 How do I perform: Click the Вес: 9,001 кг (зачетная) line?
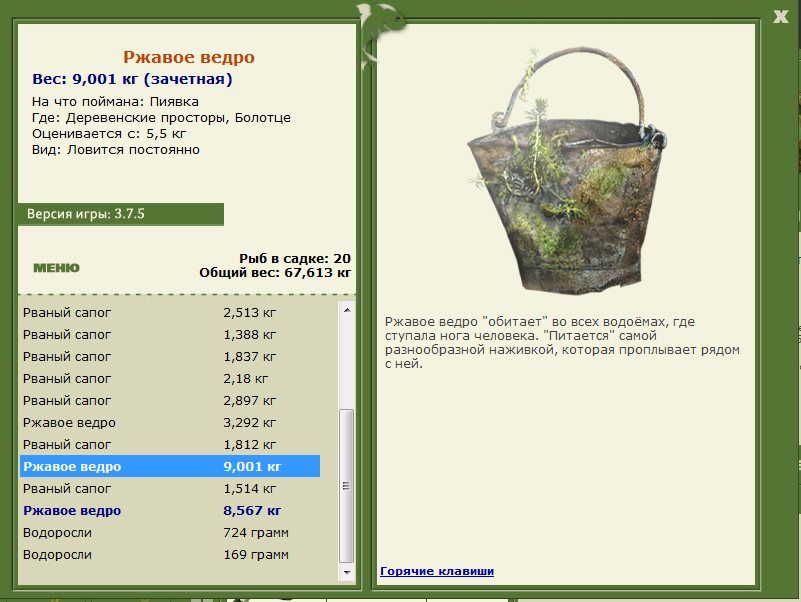pyautogui.click(x=132, y=79)
